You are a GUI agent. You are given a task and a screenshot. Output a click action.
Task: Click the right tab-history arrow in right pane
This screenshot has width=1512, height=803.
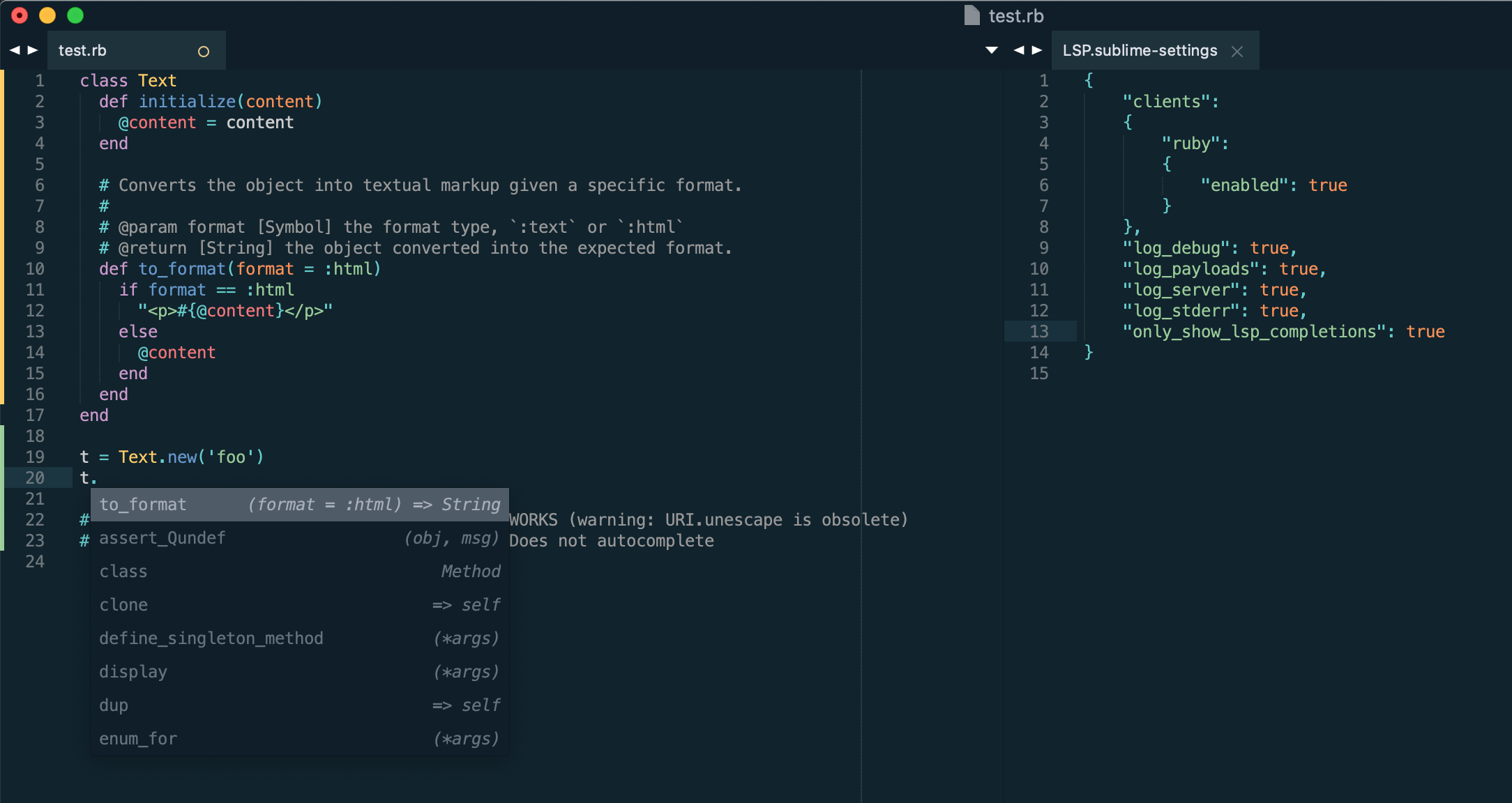(x=1038, y=49)
